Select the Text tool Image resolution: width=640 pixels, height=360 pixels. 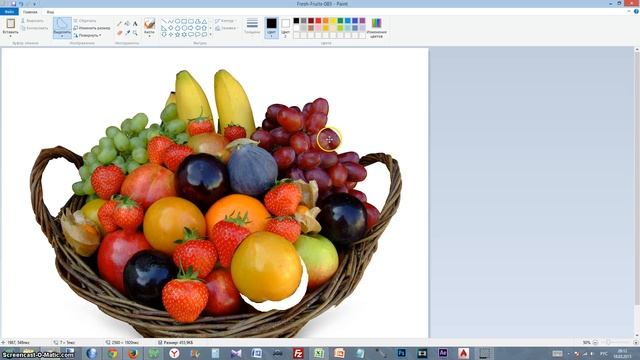[x=135, y=24]
